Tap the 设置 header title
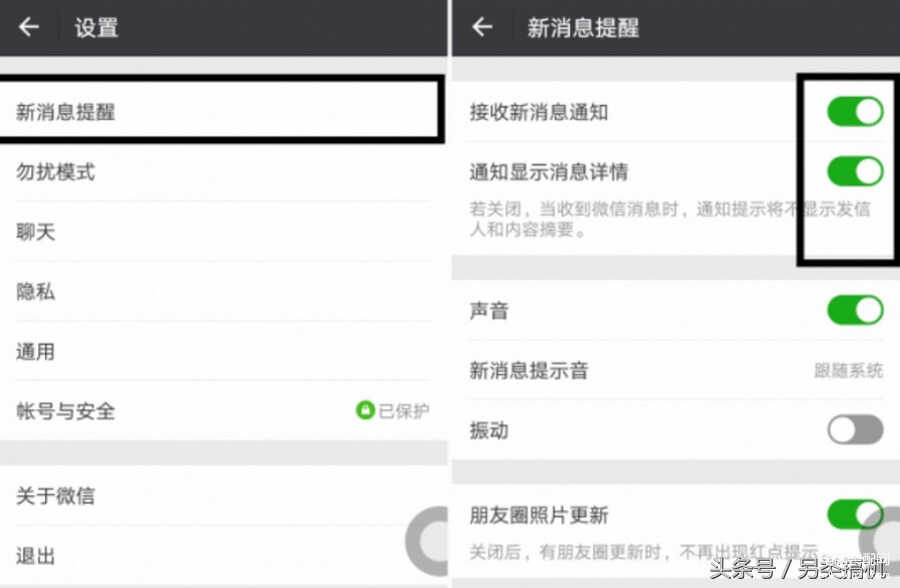Screen dimensions: 900x588 coord(96,28)
